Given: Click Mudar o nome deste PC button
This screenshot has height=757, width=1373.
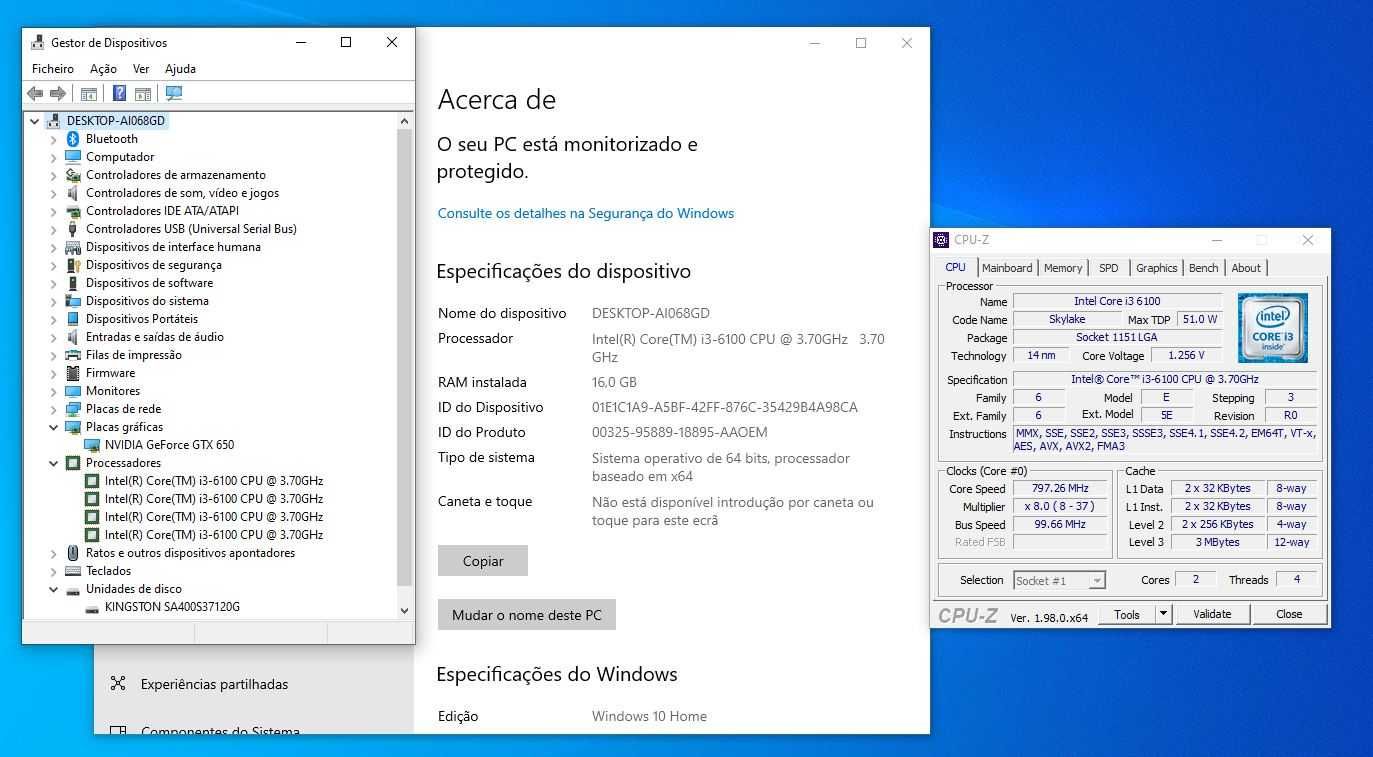Looking at the screenshot, I should 527,615.
